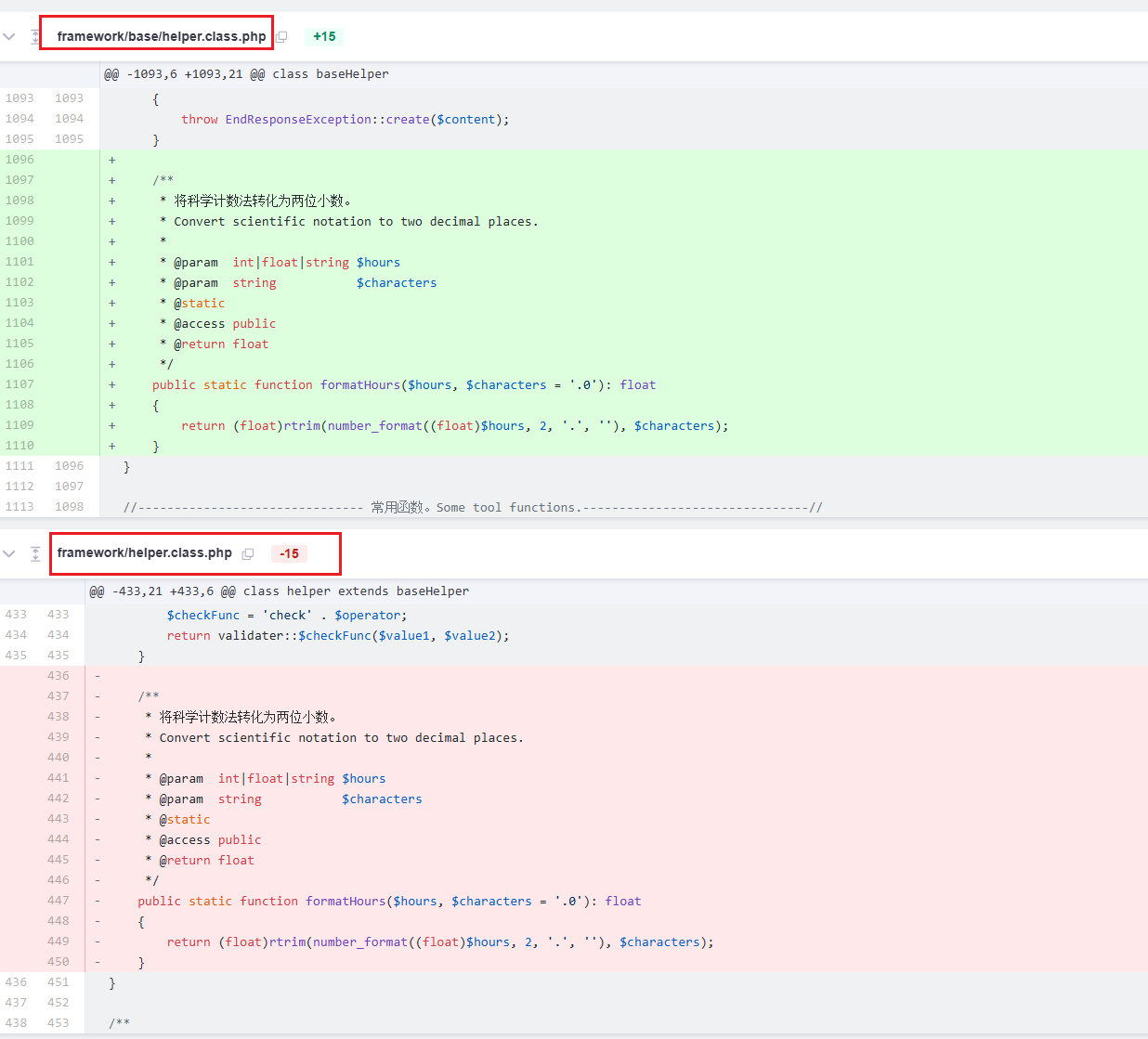The width and height of the screenshot is (1148, 1039).
Task: Click the "$checkFunc = 'check' . $operator;" line
Action: tap(287, 616)
